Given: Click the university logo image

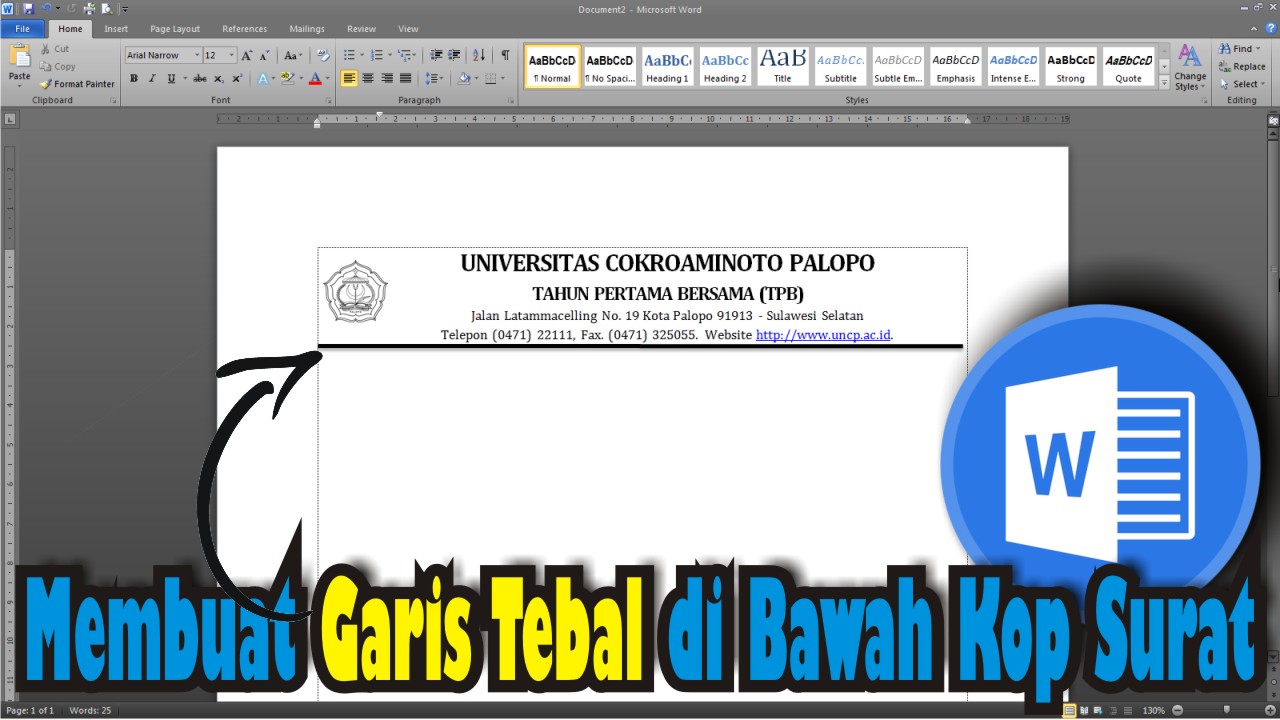Looking at the screenshot, I should click(355, 291).
